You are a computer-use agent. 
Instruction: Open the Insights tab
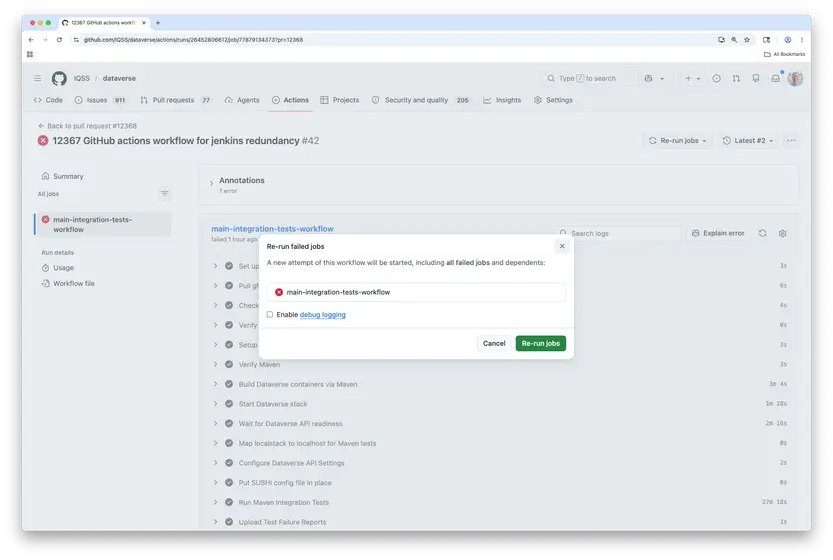click(502, 100)
